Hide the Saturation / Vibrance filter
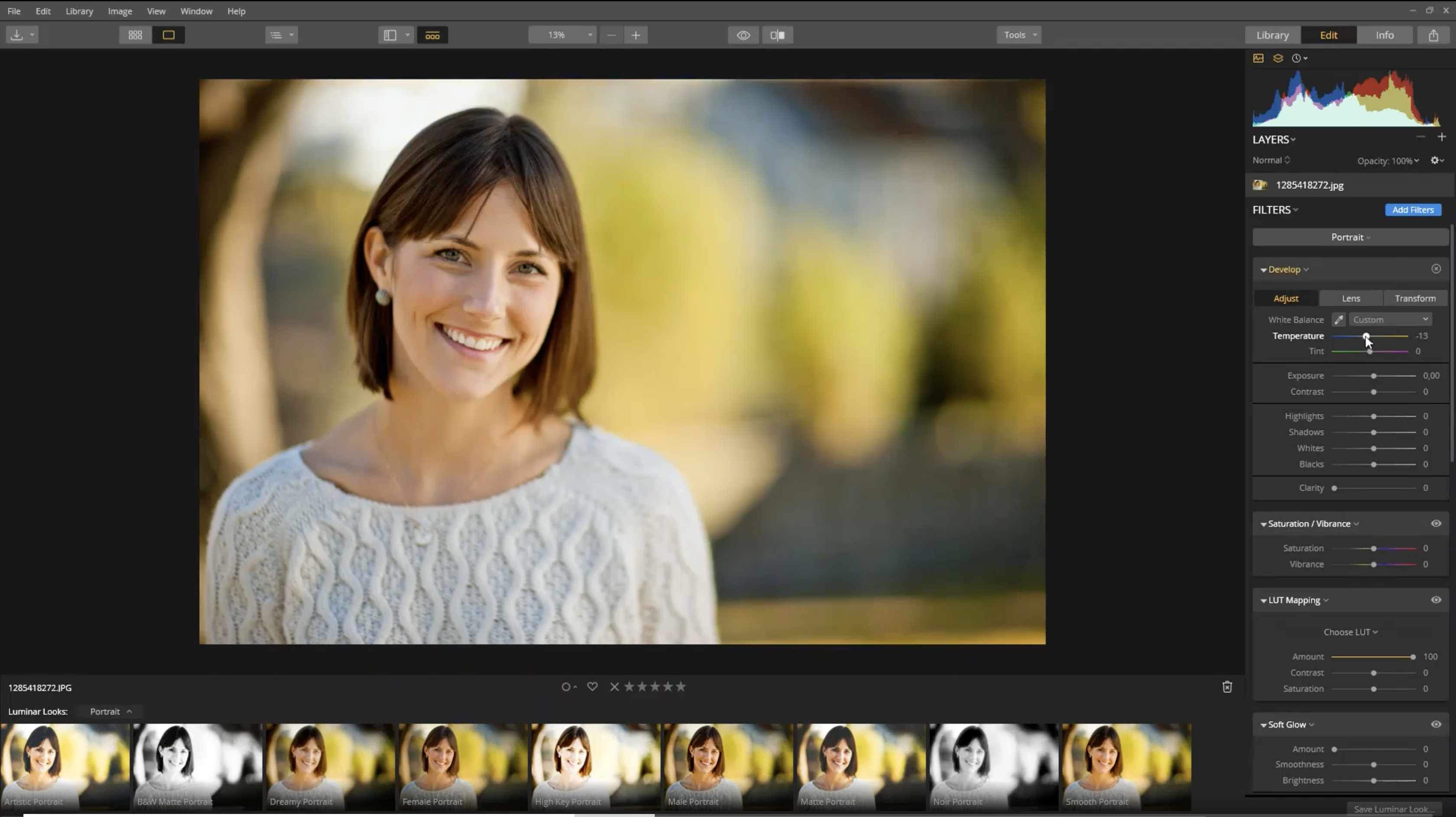 coord(1436,524)
